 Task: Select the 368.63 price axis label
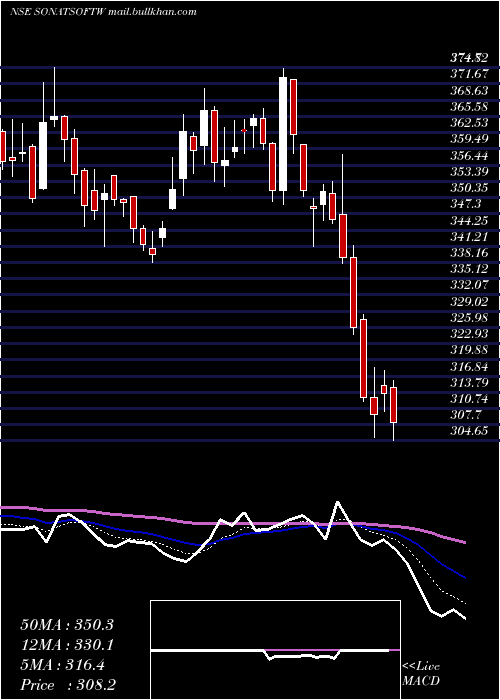(x=469, y=90)
